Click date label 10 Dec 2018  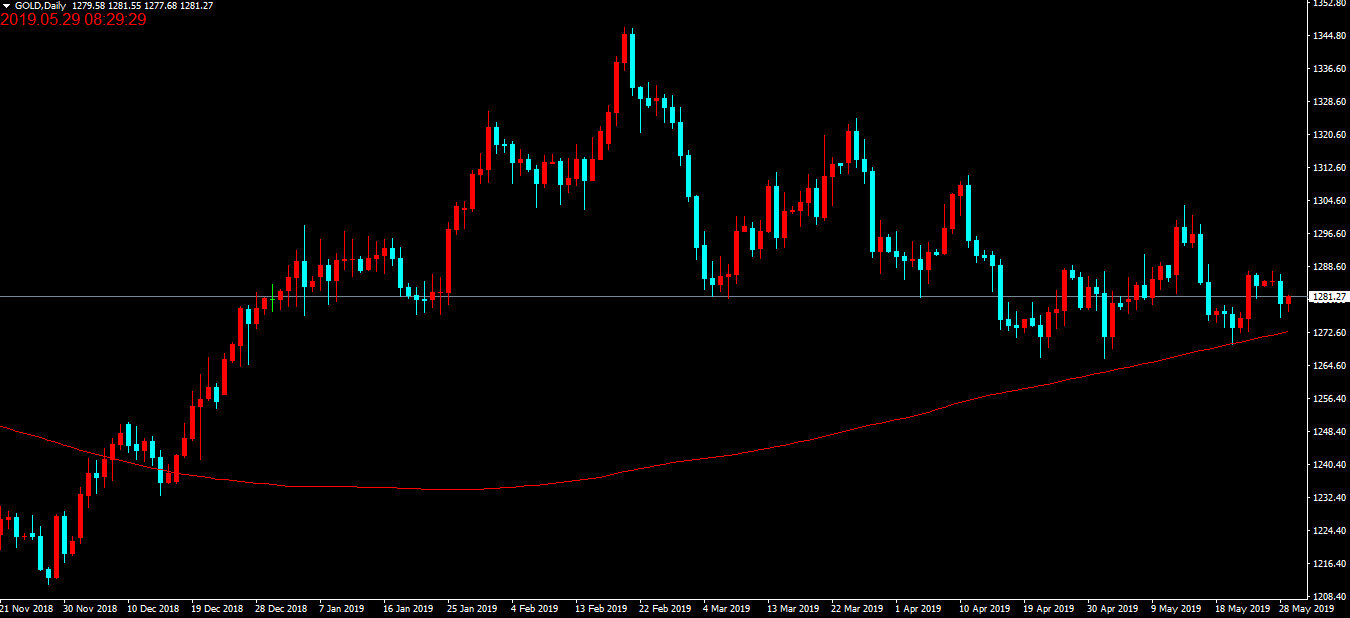pyautogui.click(x=153, y=608)
